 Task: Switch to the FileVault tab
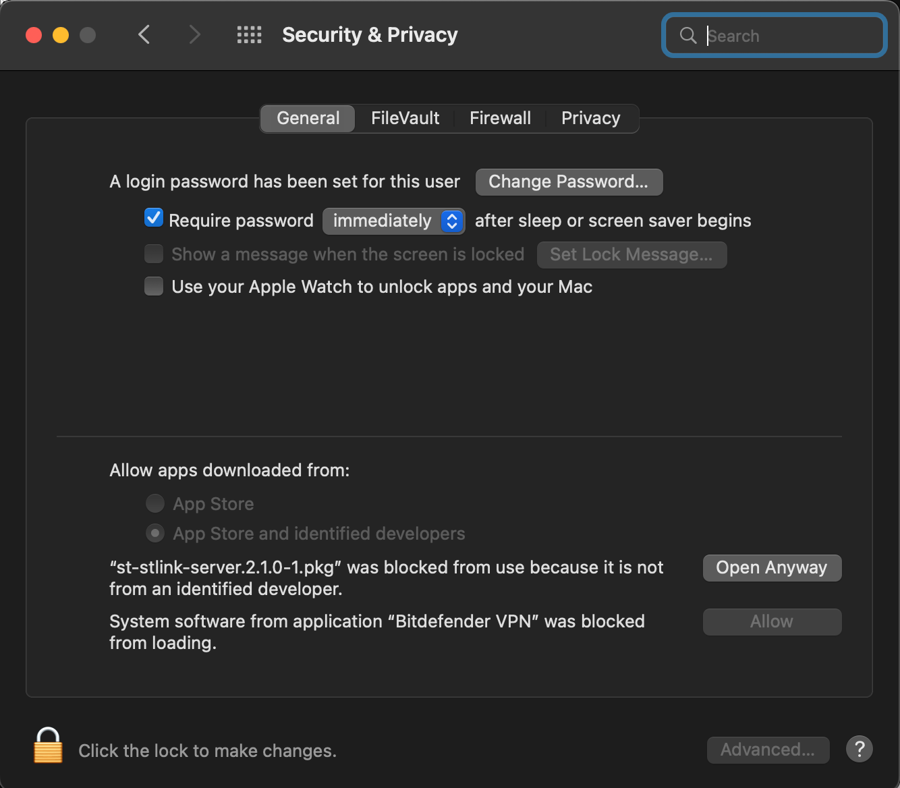[405, 118]
